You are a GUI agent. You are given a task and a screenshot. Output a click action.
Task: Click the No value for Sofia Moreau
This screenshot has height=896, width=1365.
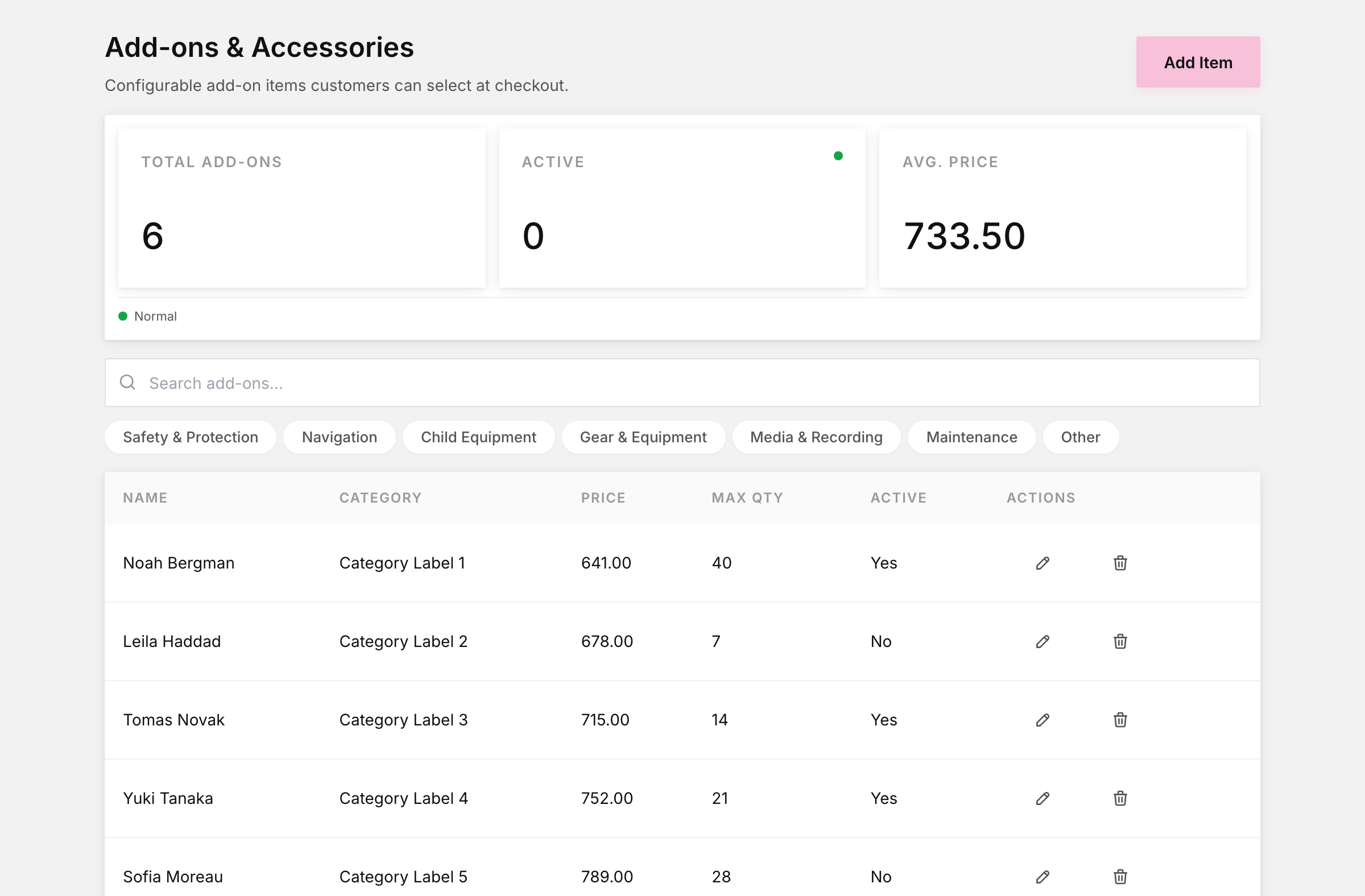tap(881, 877)
